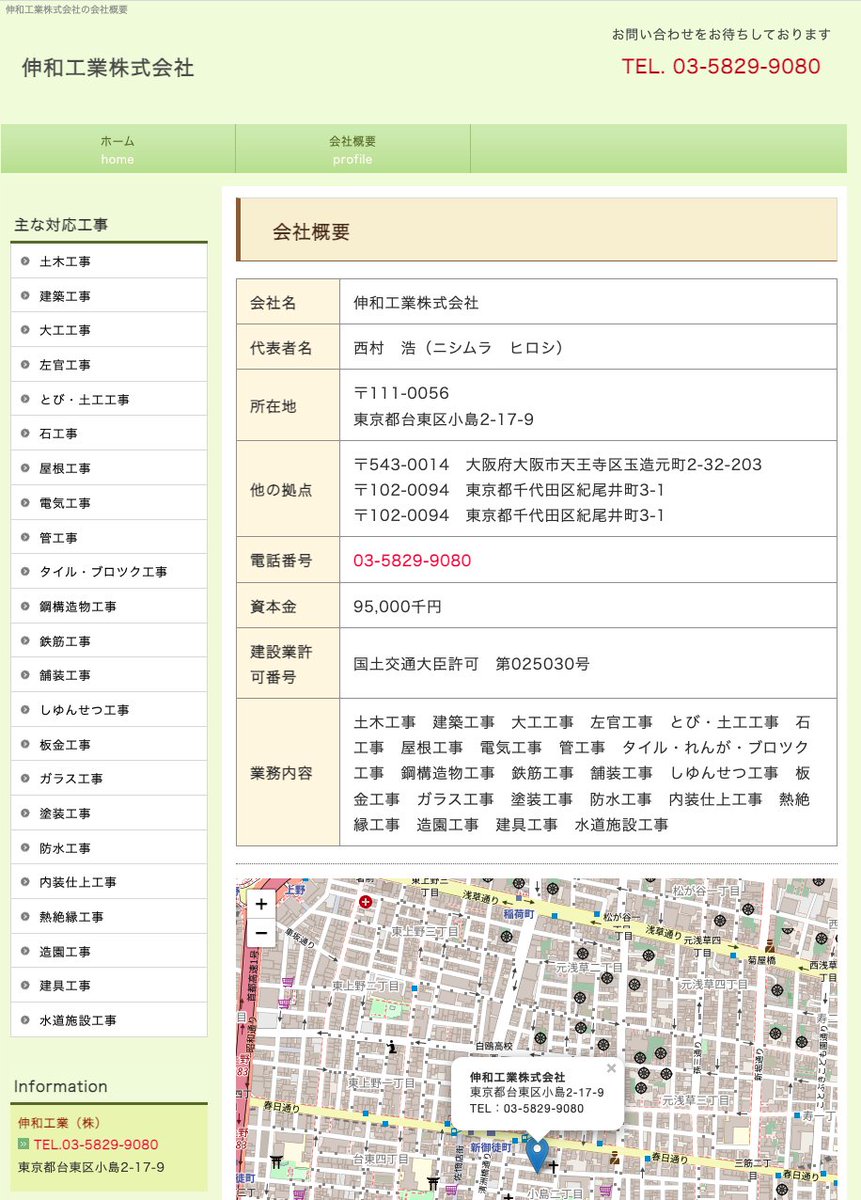
Task: Select 舗装工事 sidebar entry
Action: (x=109, y=675)
